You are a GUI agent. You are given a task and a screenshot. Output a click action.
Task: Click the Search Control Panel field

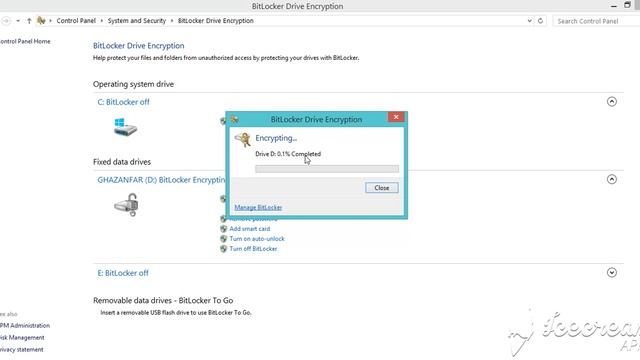tap(596, 21)
